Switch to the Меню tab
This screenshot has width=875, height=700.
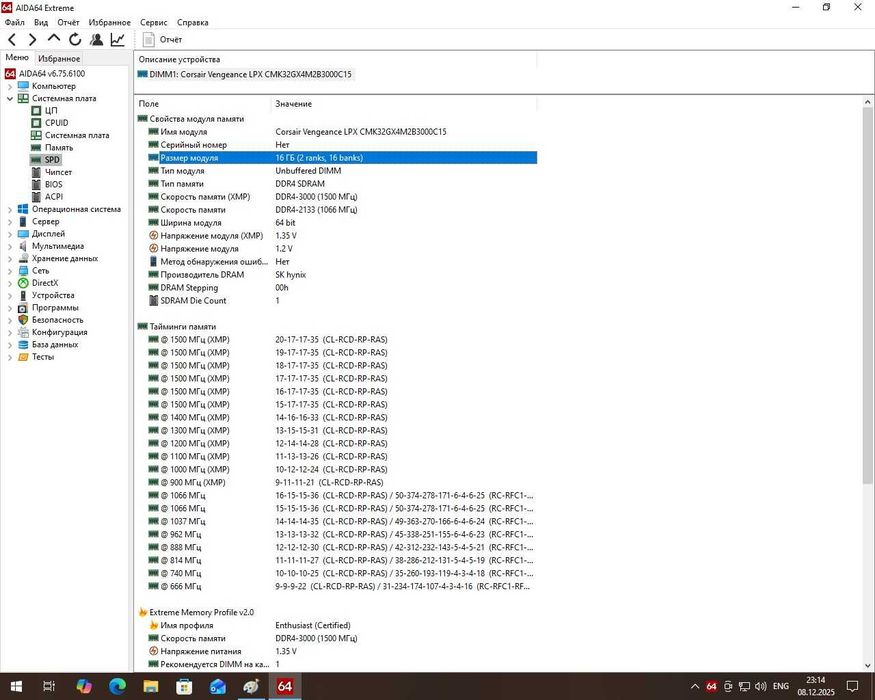17,57
